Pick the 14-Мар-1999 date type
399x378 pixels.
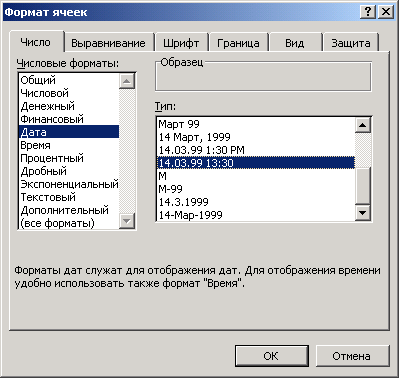click(256, 215)
